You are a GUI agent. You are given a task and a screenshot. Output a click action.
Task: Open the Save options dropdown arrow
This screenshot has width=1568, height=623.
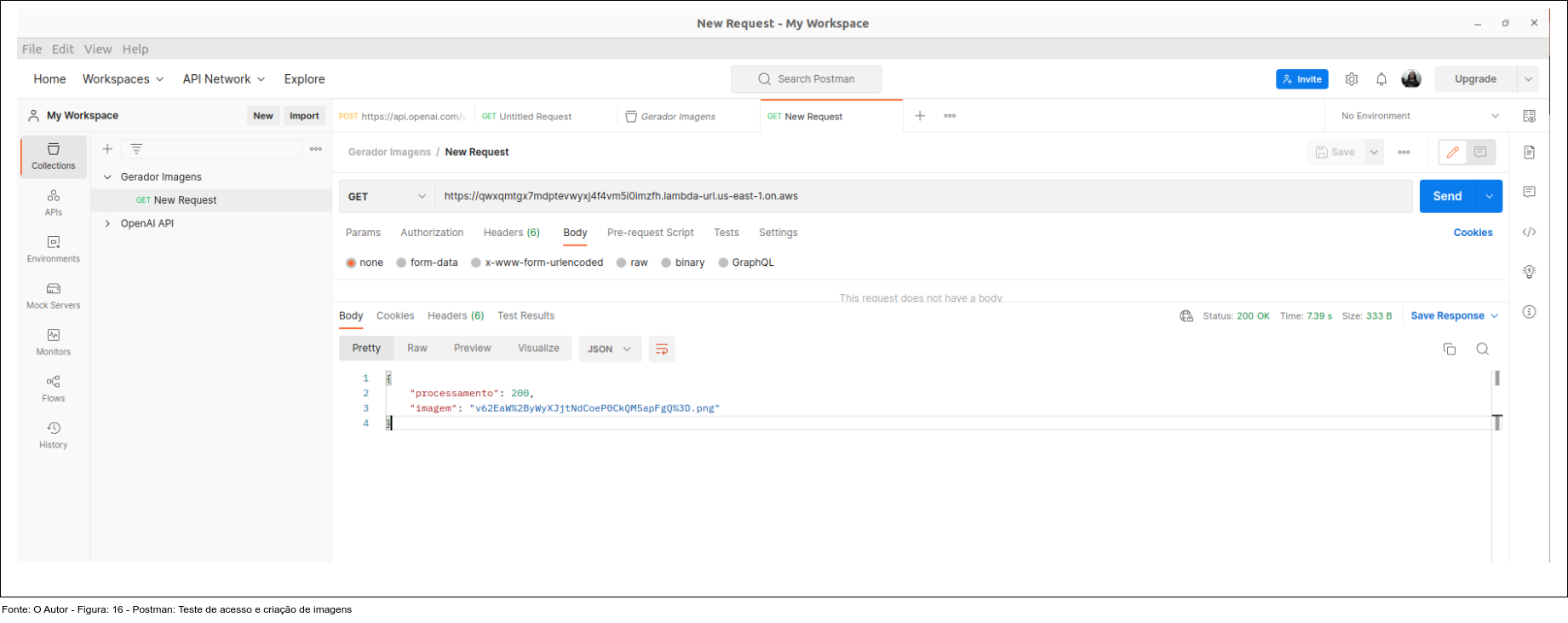1374,153
